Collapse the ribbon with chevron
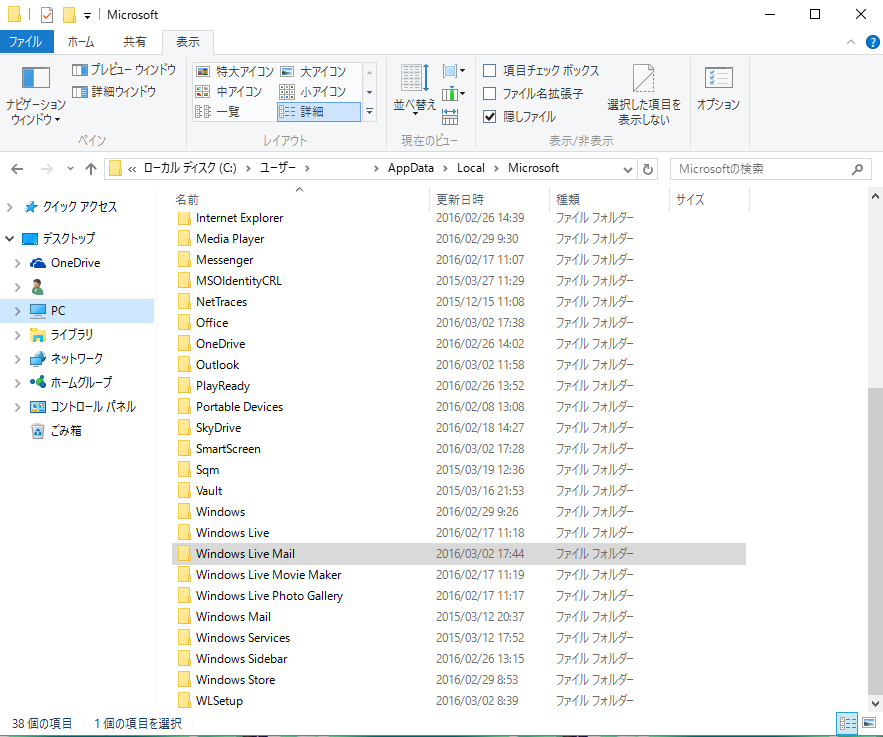Screen dimensions: 883x737 (x=851, y=42)
